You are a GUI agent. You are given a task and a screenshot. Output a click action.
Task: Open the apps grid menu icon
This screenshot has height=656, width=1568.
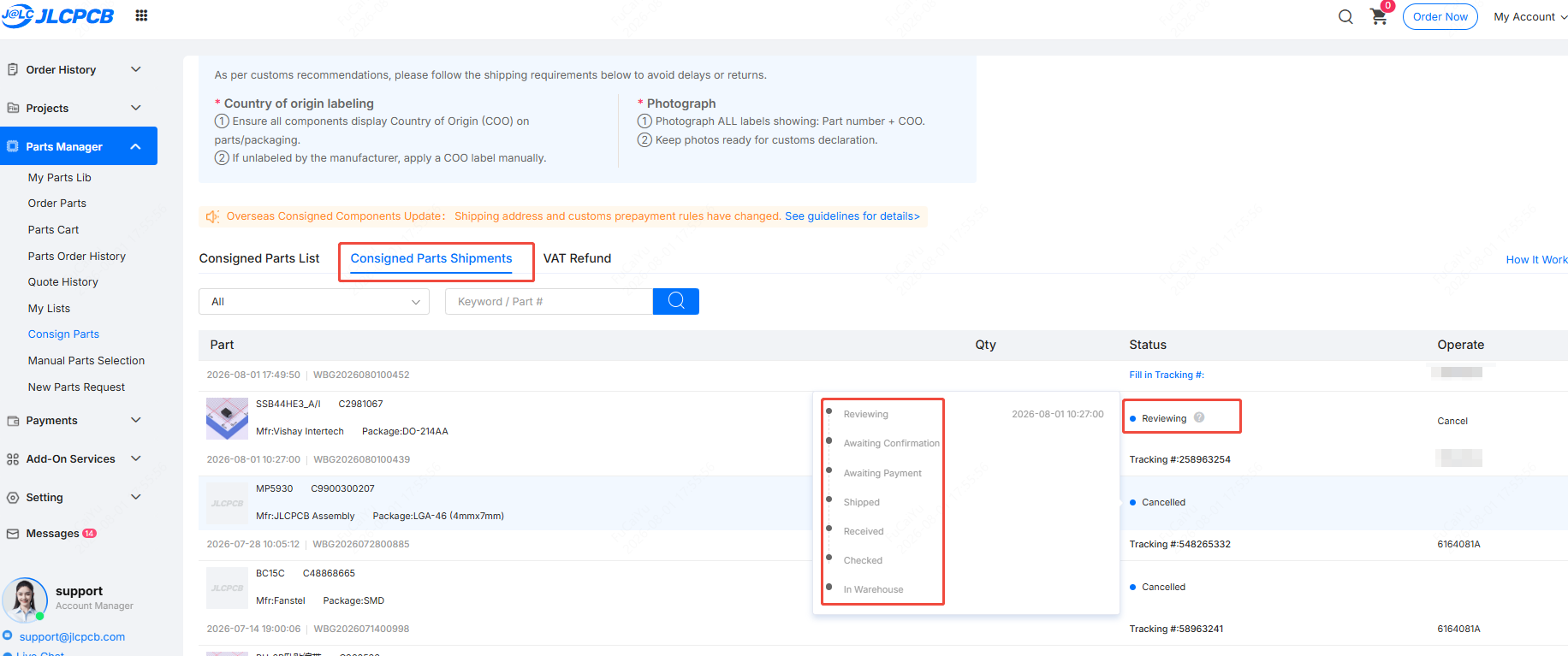pyautogui.click(x=142, y=15)
